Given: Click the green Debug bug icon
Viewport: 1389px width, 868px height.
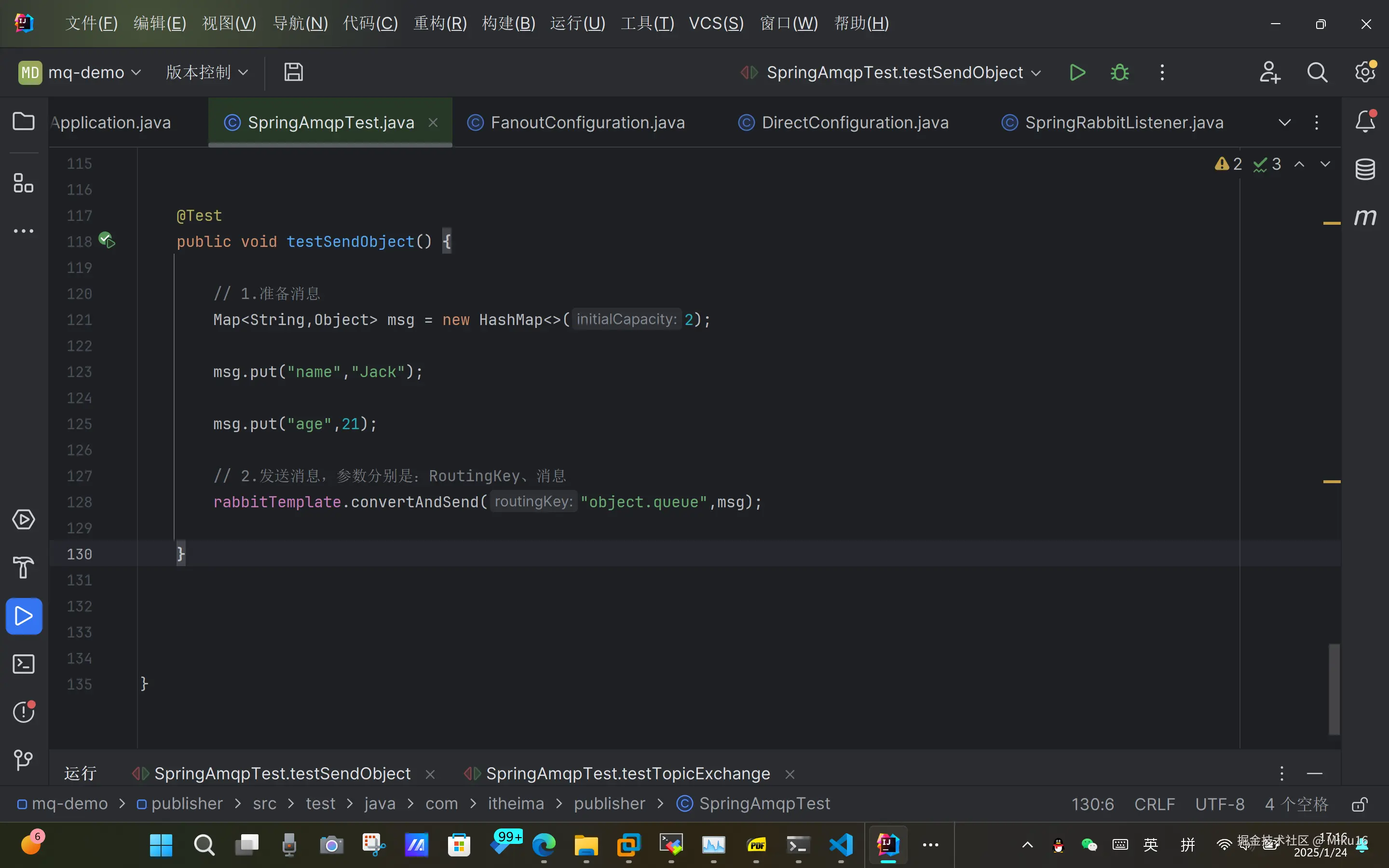Looking at the screenshot, I should tap(1119, 72).
